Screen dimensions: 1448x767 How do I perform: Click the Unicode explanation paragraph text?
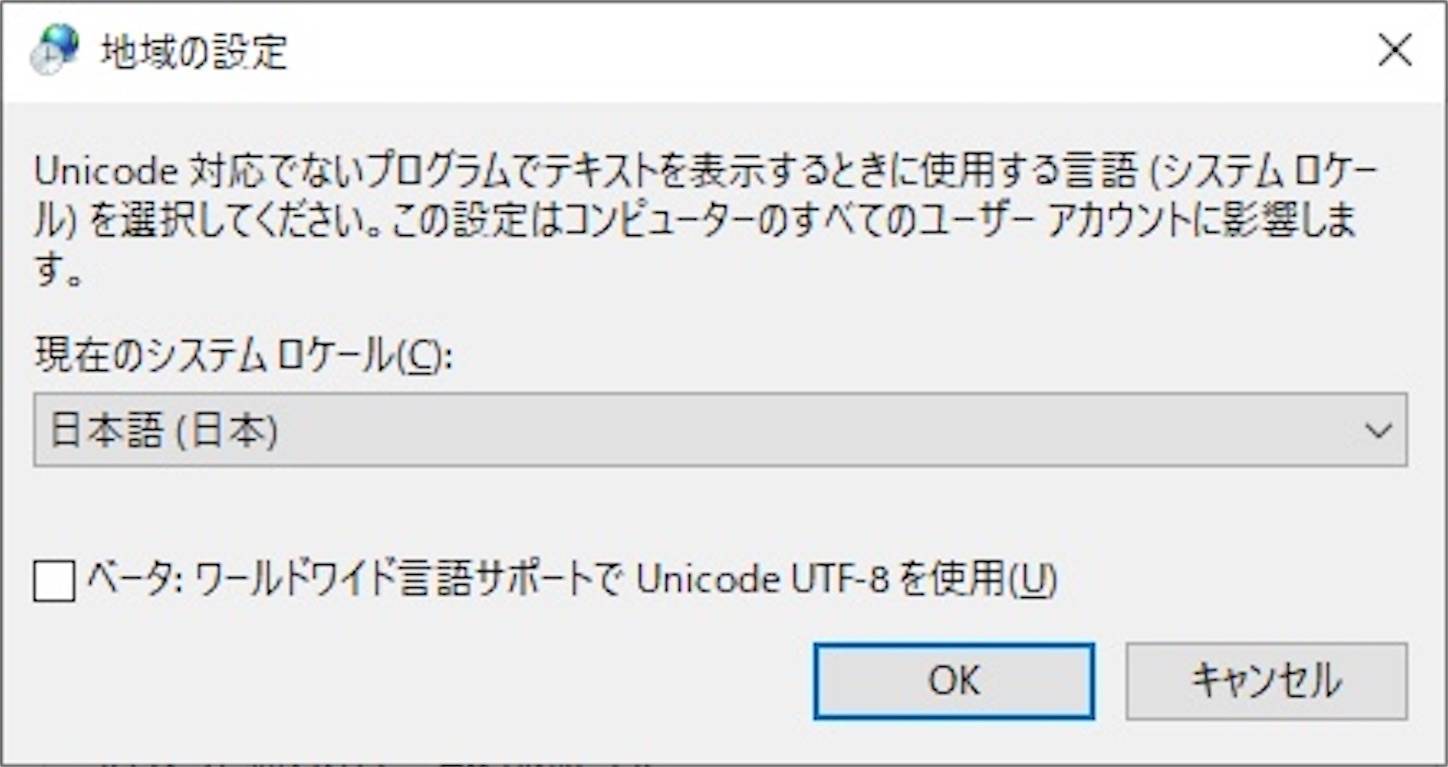[700, 215]
